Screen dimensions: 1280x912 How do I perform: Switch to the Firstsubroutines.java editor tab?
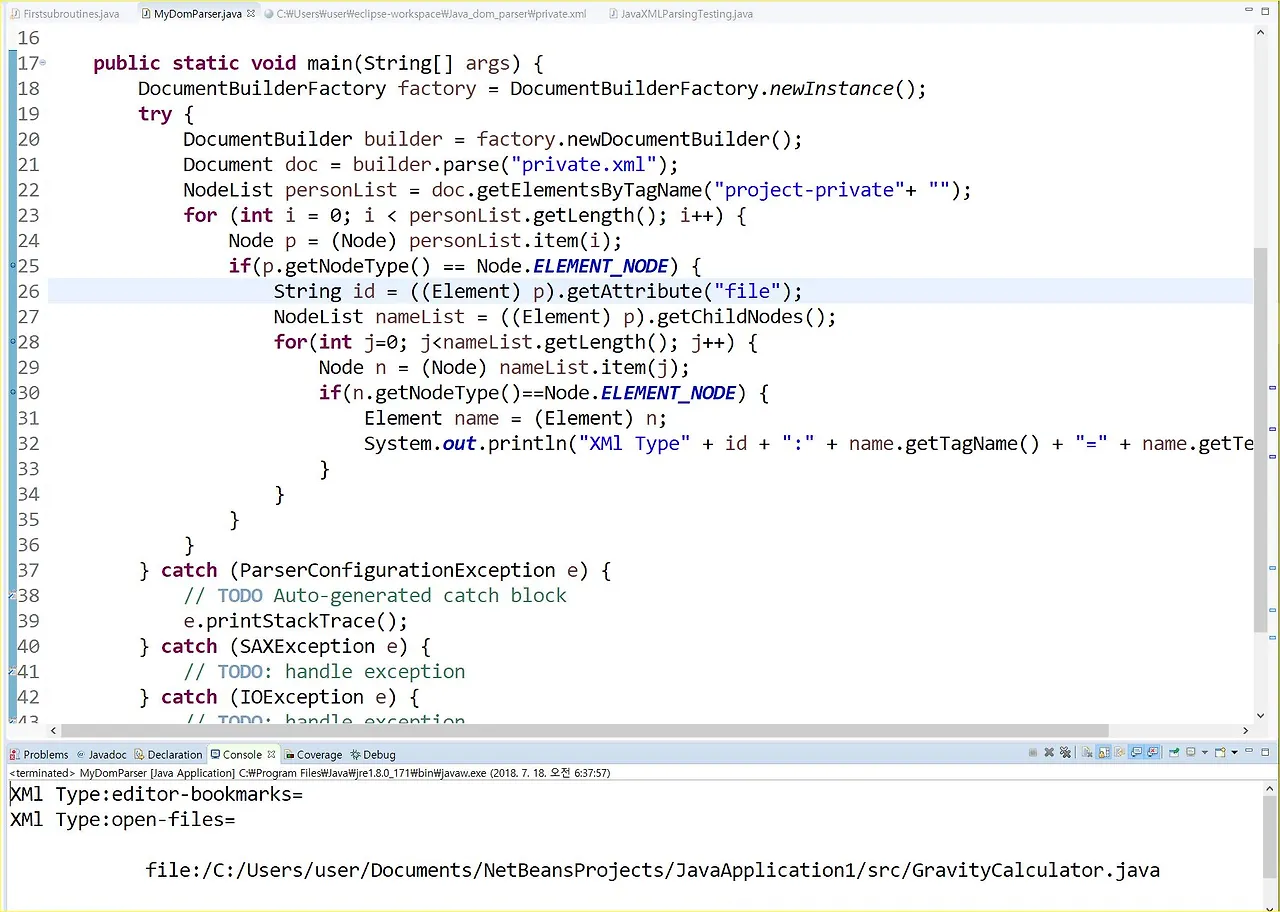[x=64, y=14]
